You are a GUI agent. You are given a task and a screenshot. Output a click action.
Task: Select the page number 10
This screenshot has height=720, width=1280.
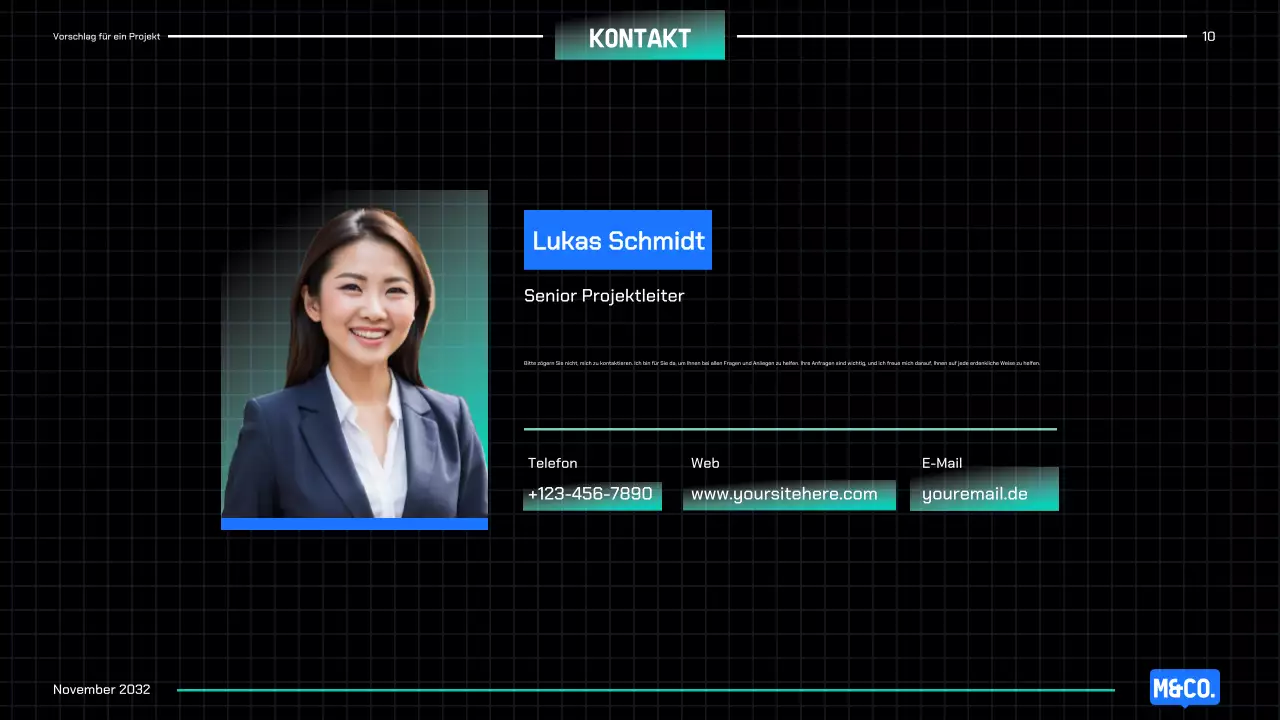tap(1208, 37)
